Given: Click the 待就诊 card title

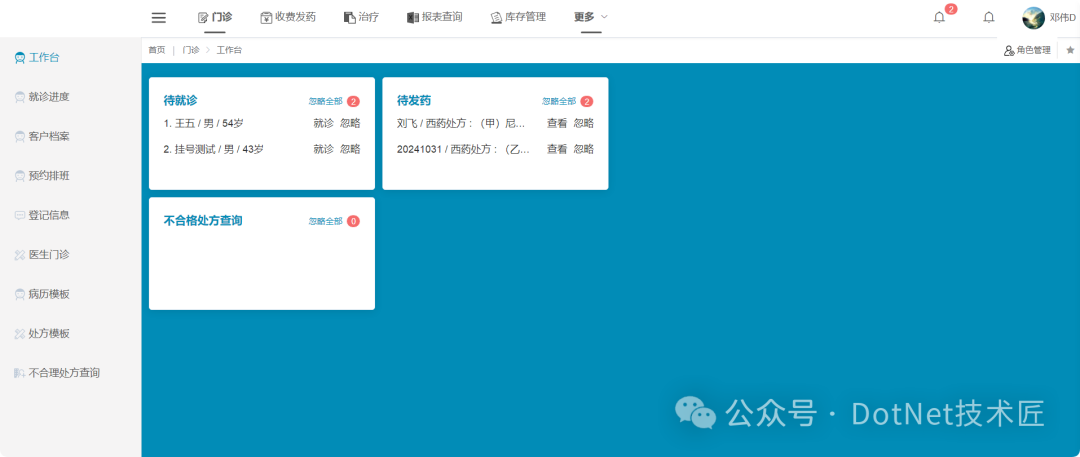Looking at the screenshot, I should tap(180, 101).
